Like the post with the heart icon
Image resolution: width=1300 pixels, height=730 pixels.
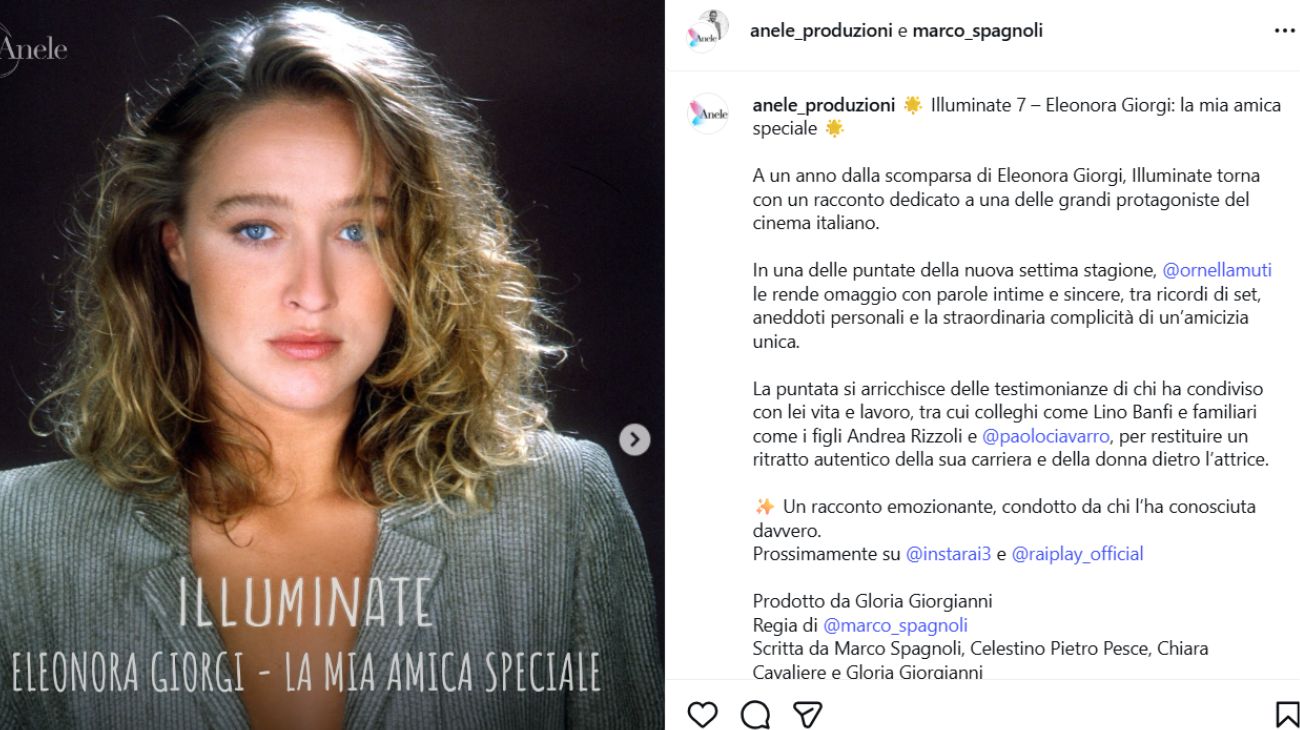[x=704, y=714]
